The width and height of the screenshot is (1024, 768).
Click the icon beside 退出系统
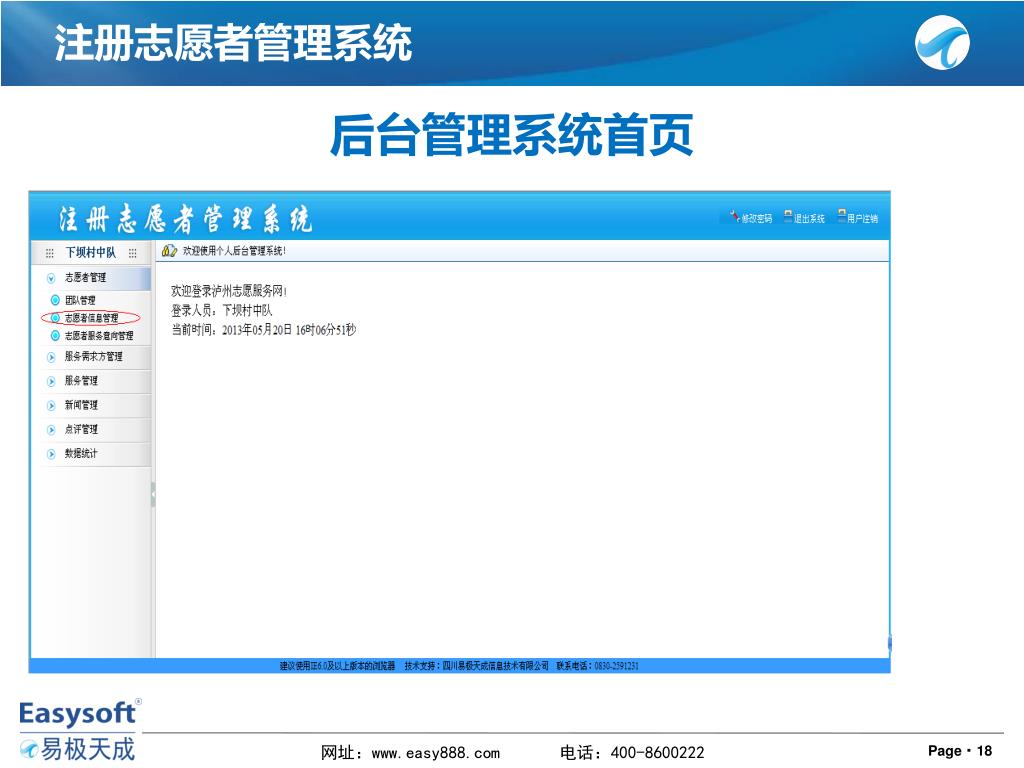click(x=788, y=216)
